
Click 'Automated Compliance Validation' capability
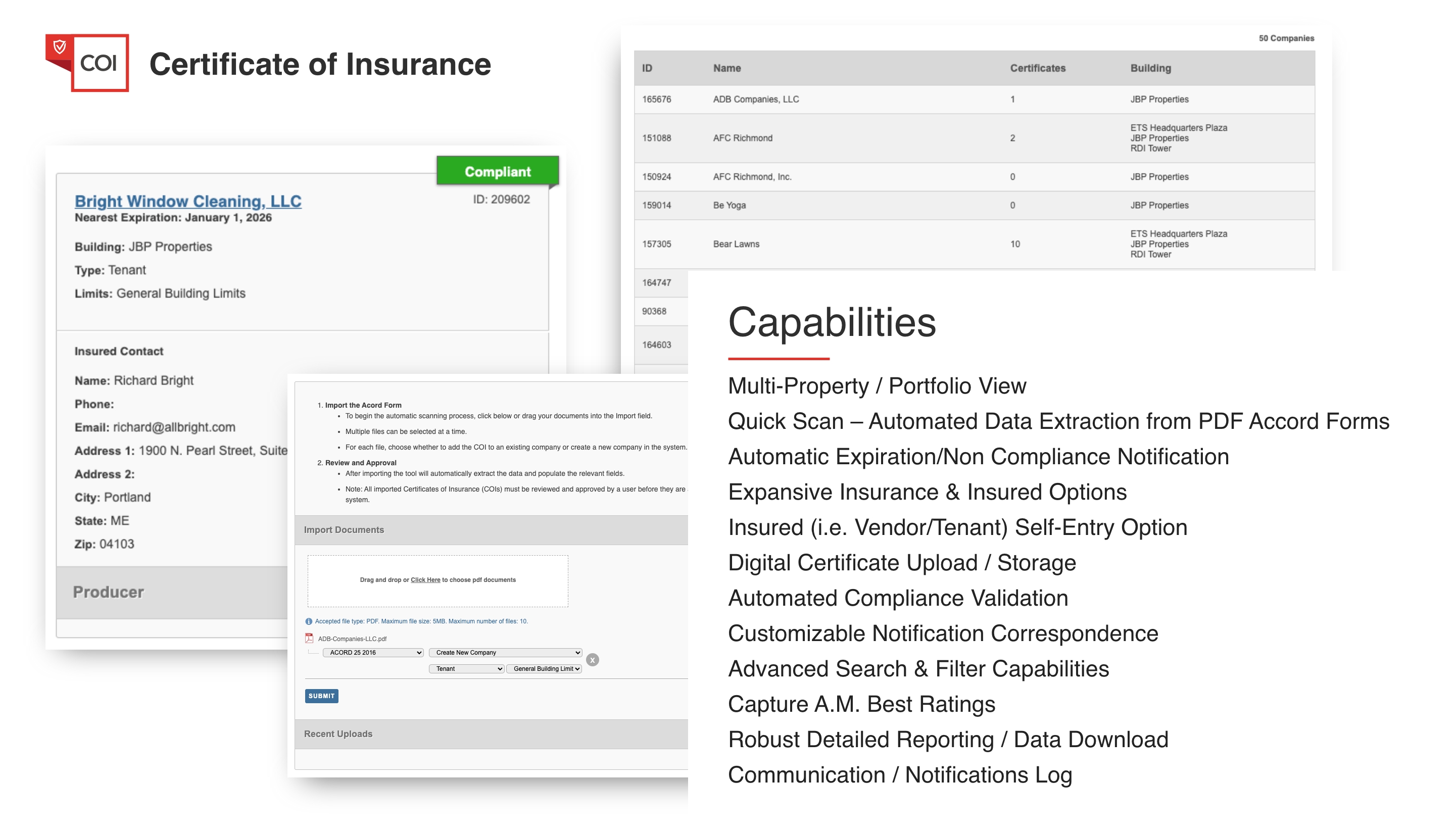pos(897,598)
